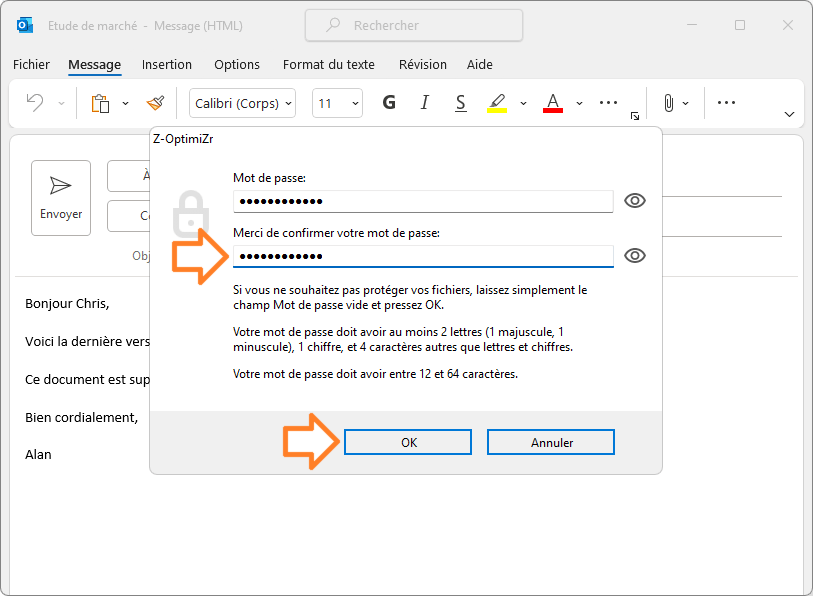Apply underline with the S icon
This screenshot has width=813, height=596.
click(460, 103)
